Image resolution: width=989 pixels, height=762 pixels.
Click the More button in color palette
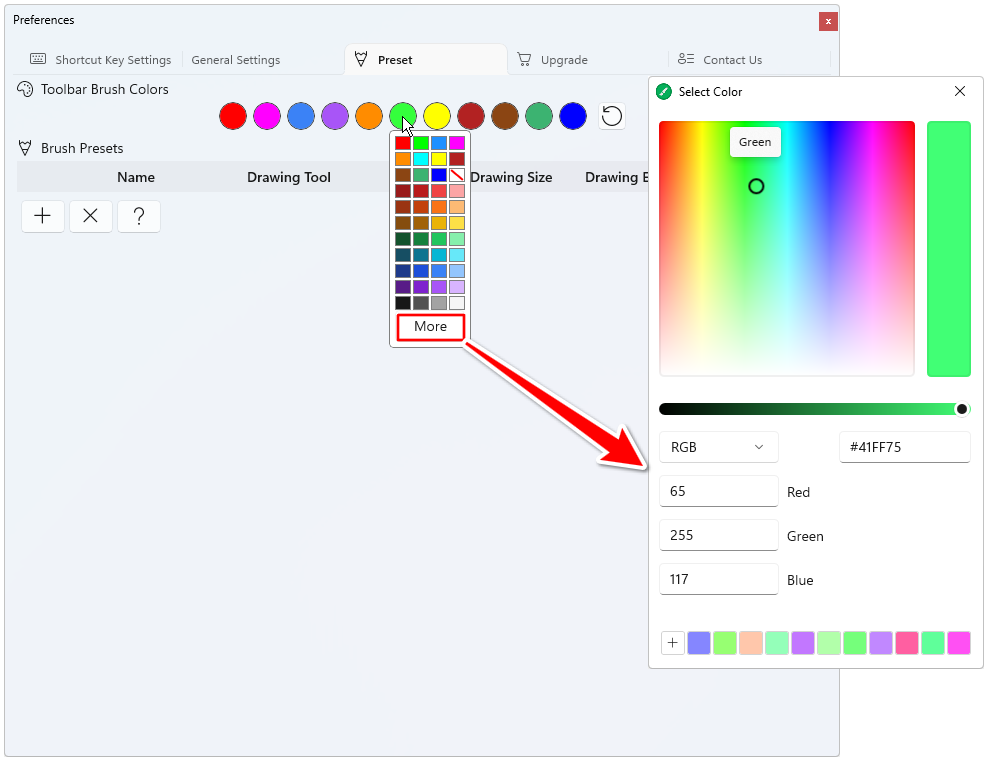pyautogui.click(x=431, y=327)
